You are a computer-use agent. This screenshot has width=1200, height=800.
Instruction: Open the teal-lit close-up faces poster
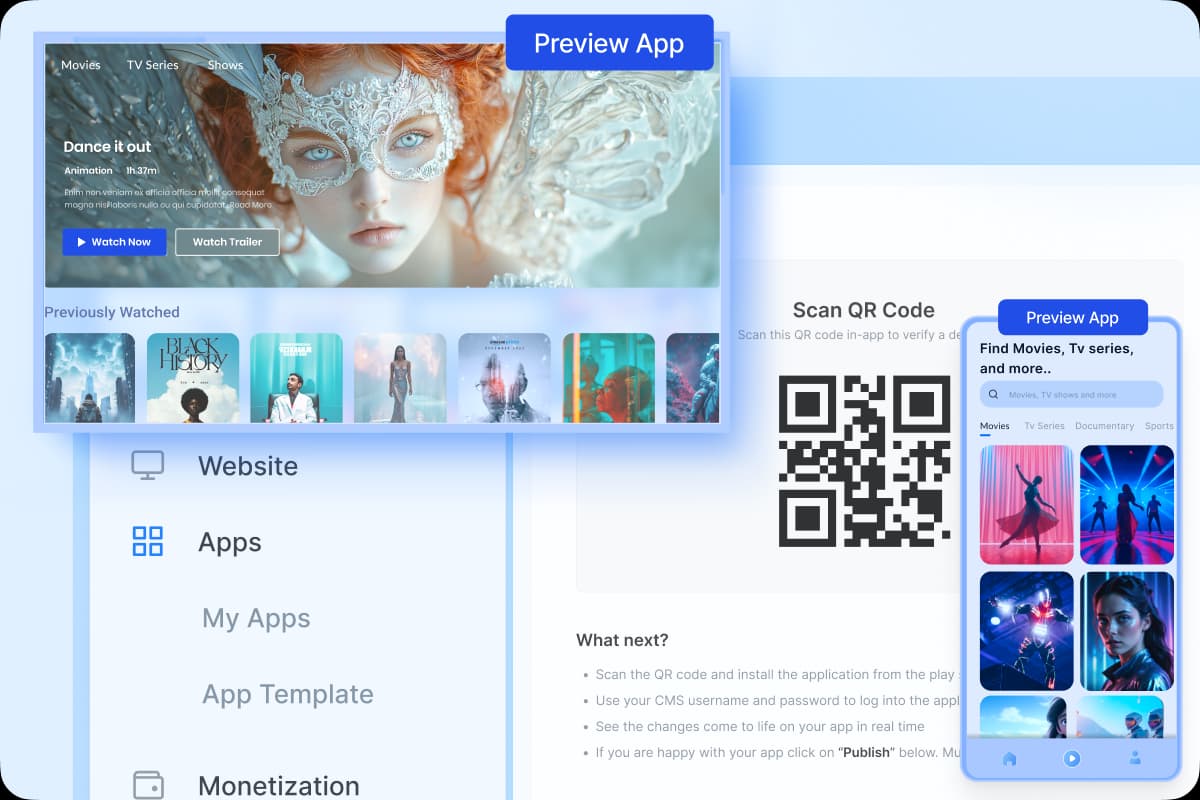609,378
